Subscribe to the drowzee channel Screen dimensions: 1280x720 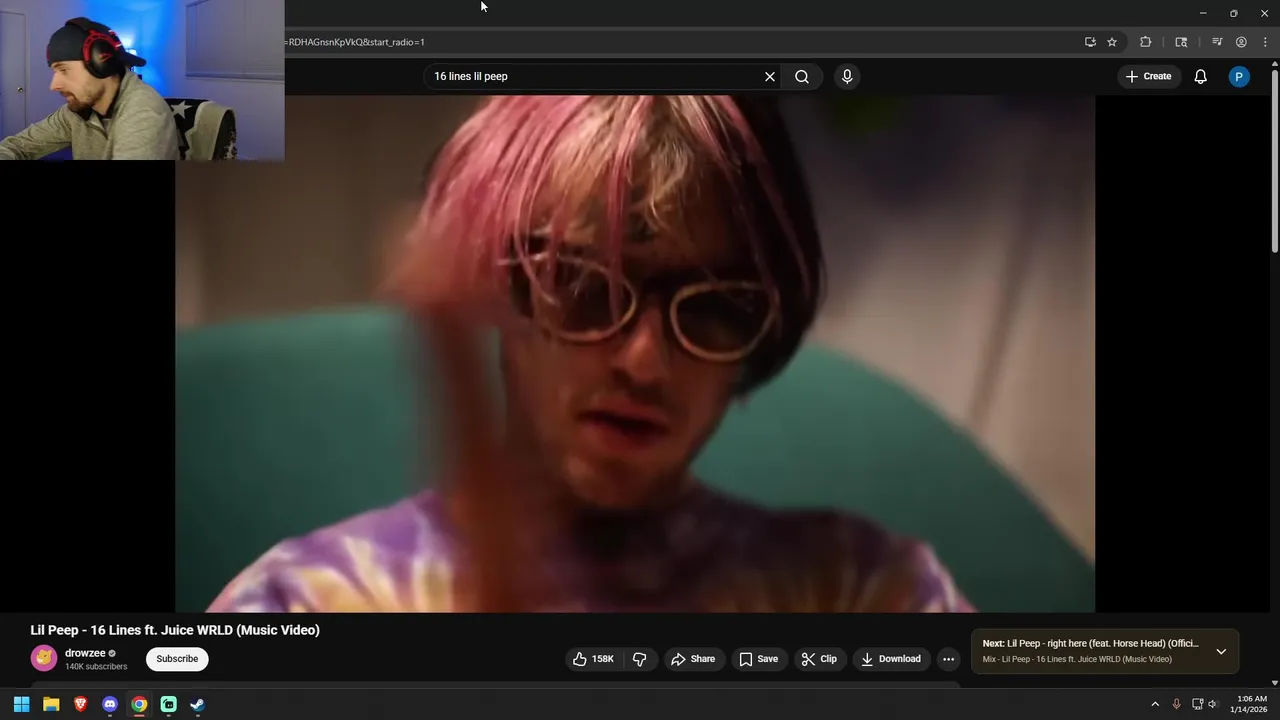click(177, 659)
